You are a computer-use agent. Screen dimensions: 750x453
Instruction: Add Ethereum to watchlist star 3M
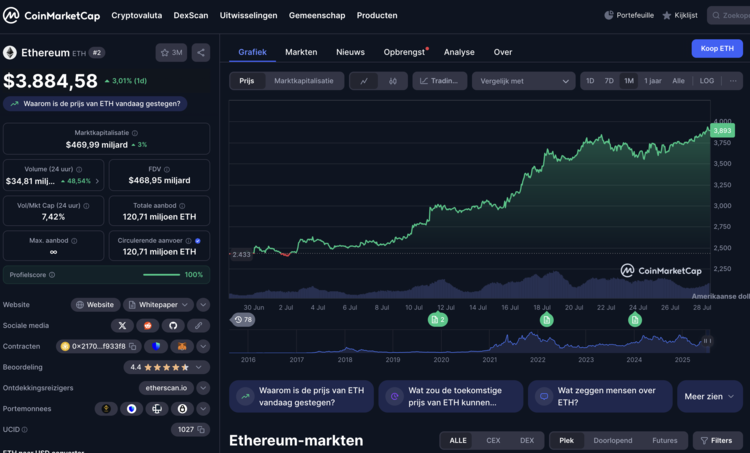pos(171,53)
